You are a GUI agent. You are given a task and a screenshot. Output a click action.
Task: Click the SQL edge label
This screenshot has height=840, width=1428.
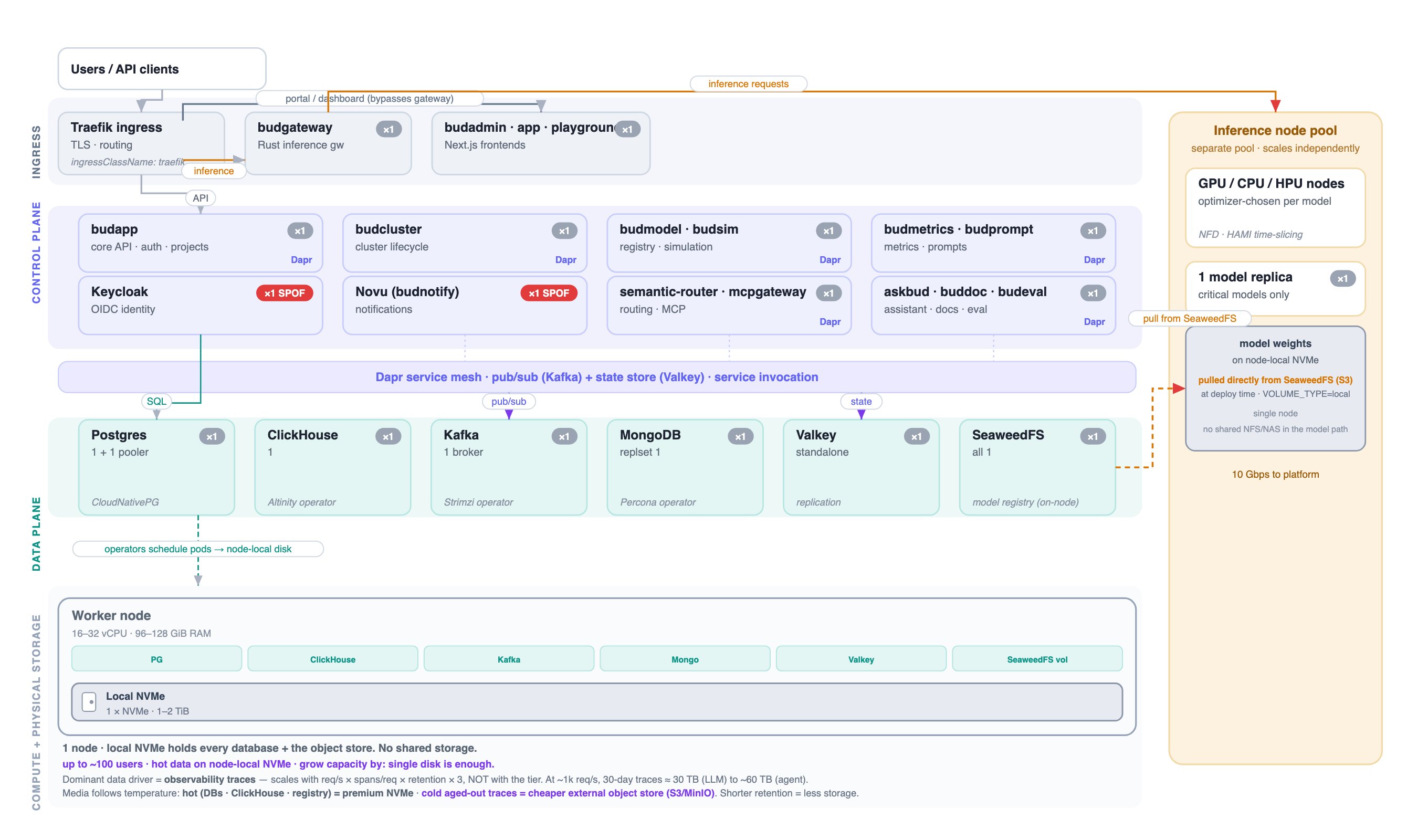click(156, 401)
